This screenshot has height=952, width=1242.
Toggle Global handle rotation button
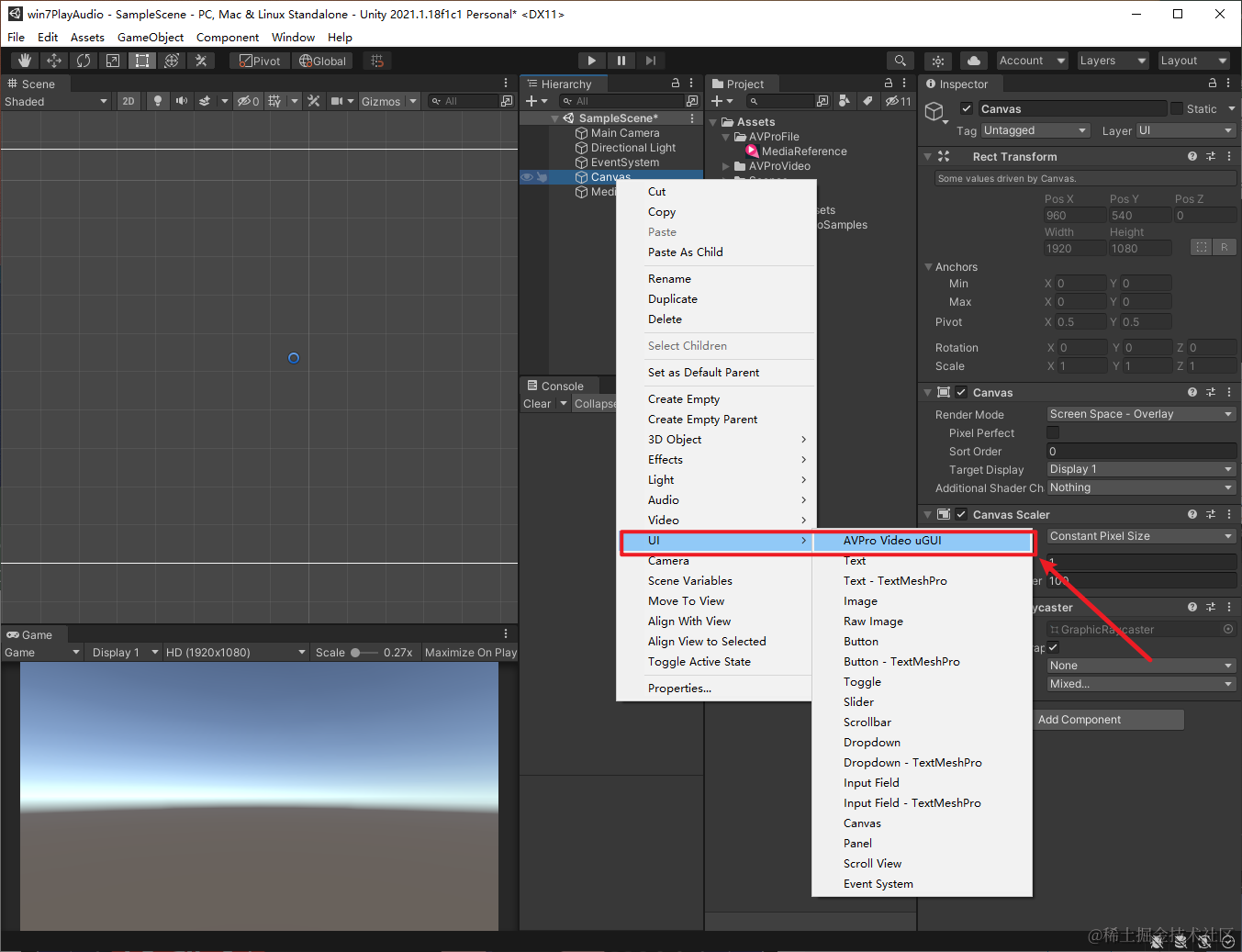tap(323, 61)
